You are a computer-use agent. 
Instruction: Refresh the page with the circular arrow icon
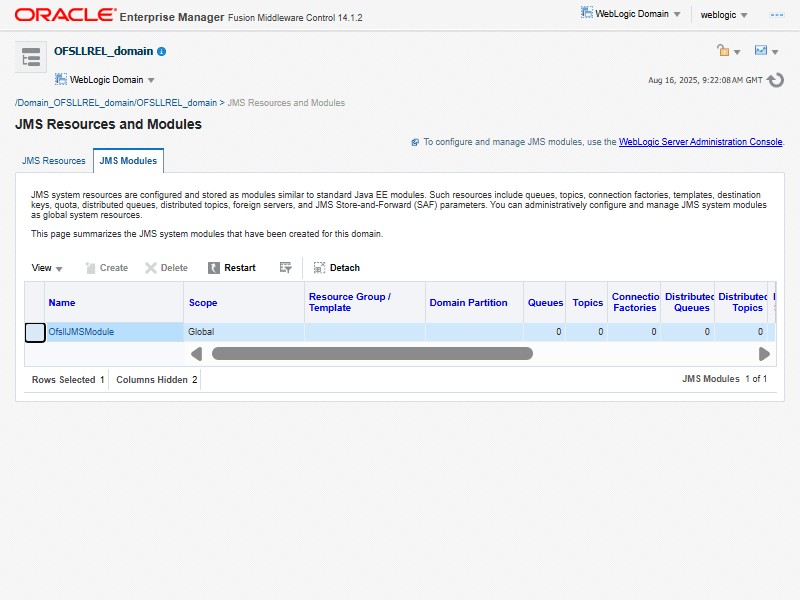(x=775, y=80)
